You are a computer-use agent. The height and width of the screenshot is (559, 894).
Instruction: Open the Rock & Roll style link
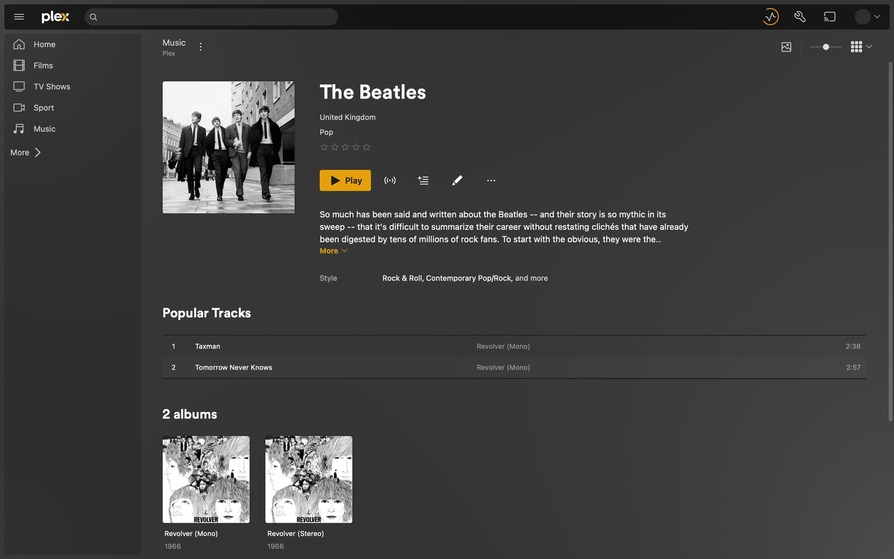click(402, 278)
